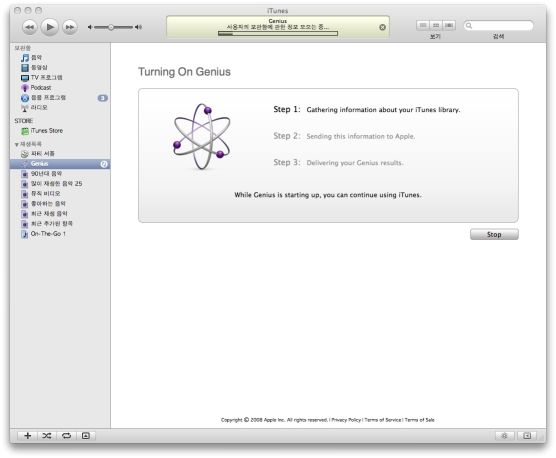The image size is (556, 458).
Task: Open the 90s music smart playlist
Action: pyautogui.click(x=60, y=174)
